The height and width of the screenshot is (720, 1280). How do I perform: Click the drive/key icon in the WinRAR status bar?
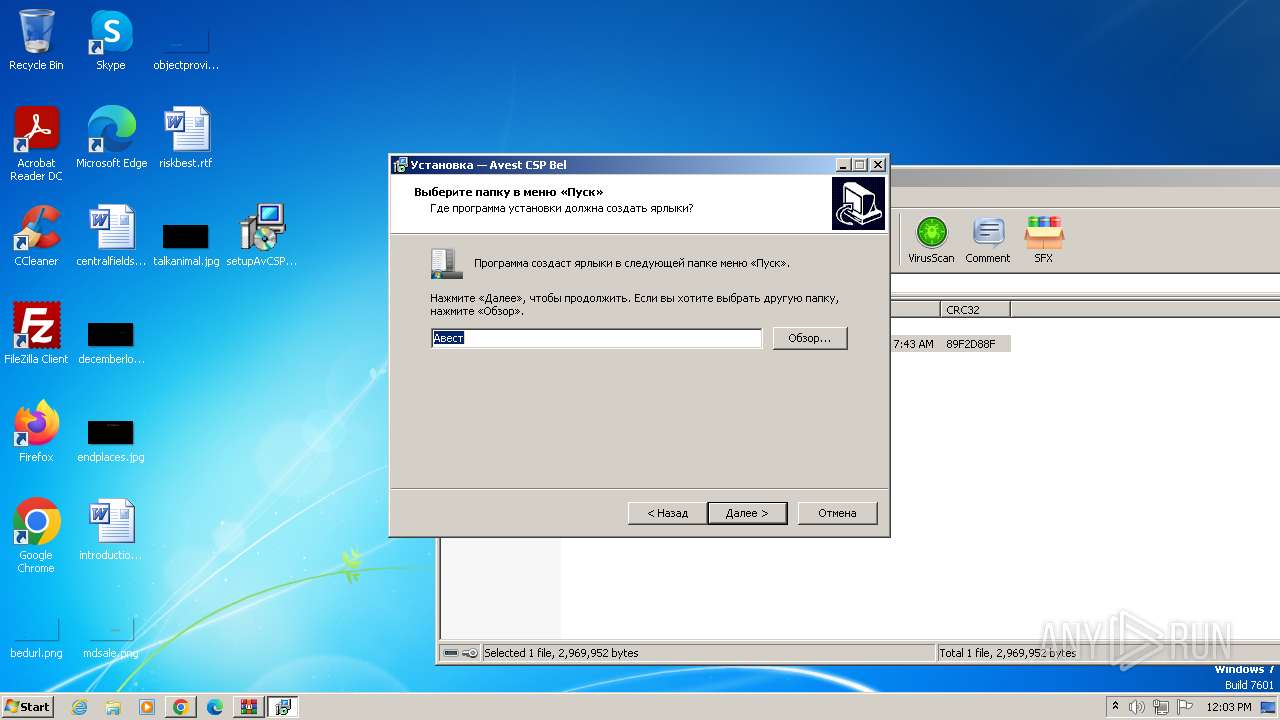point(461,653)
